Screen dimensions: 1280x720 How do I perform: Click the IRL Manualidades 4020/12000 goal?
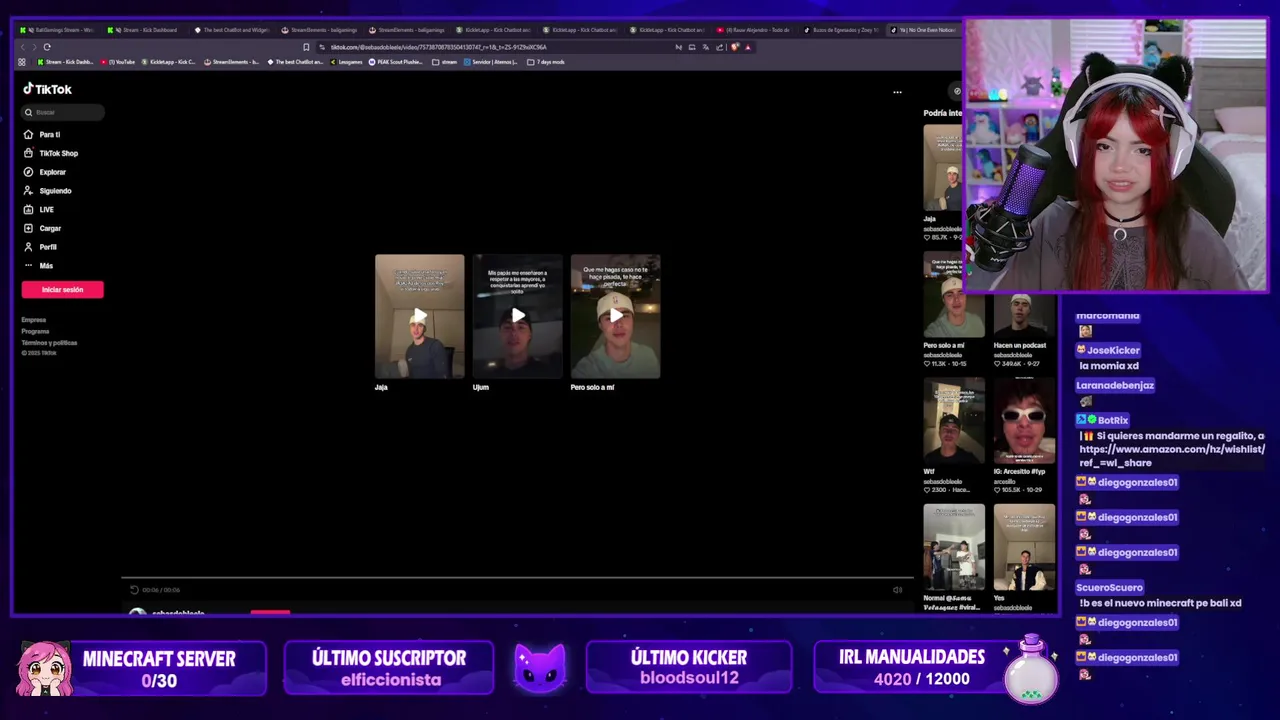[x=935, y=668]
